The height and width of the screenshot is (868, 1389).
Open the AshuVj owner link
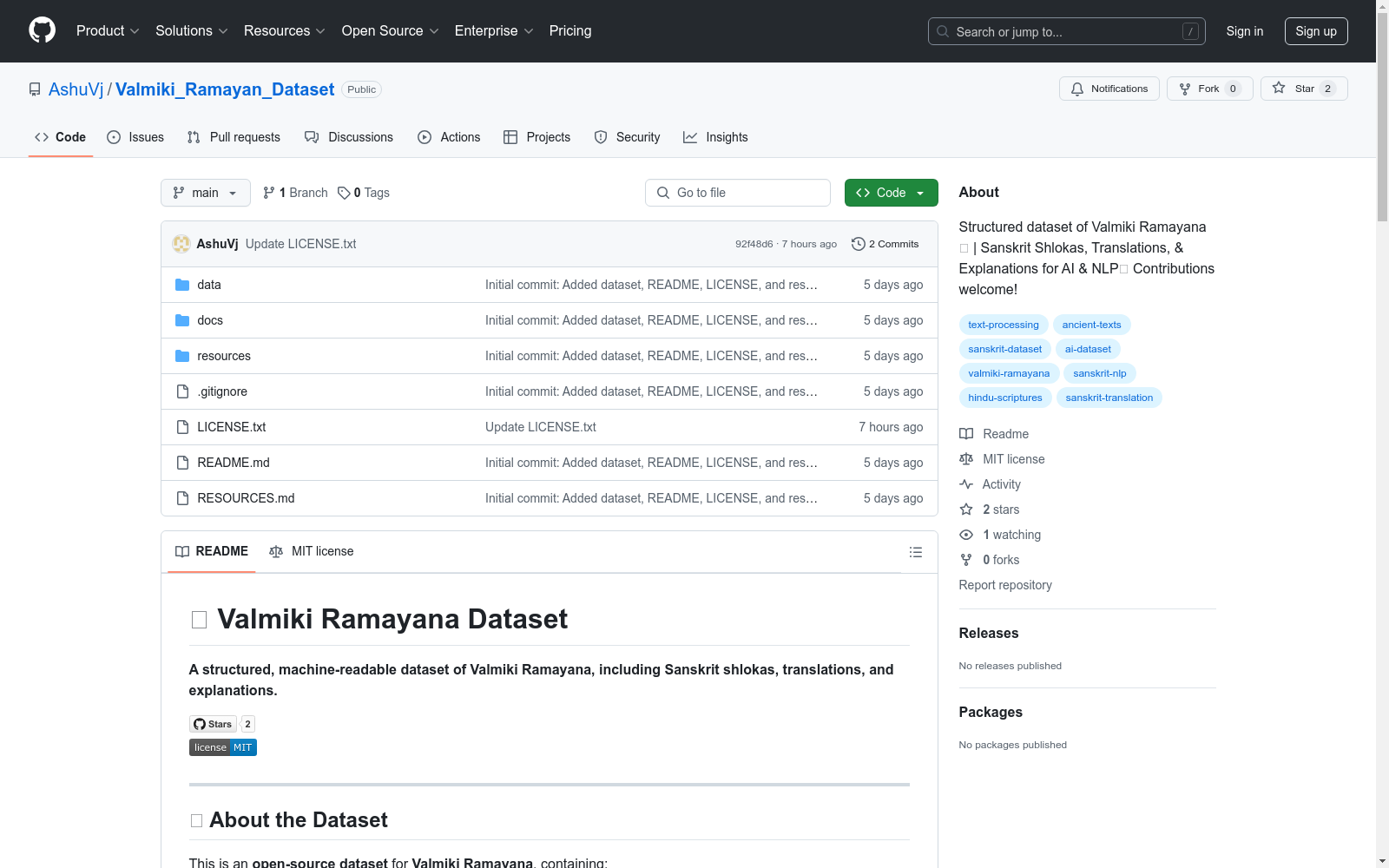click(76, 89)
